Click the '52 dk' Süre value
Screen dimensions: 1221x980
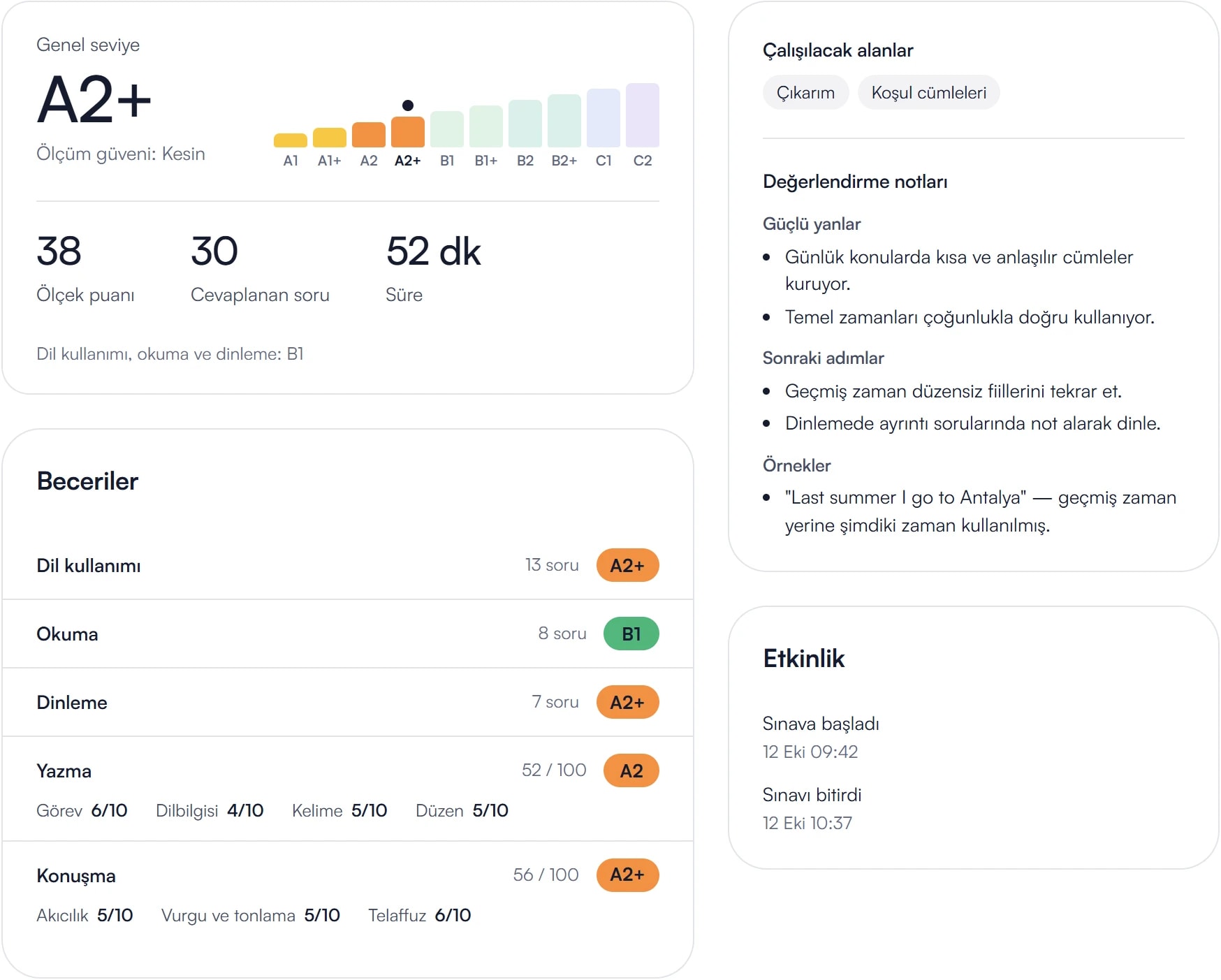point(434,251)
